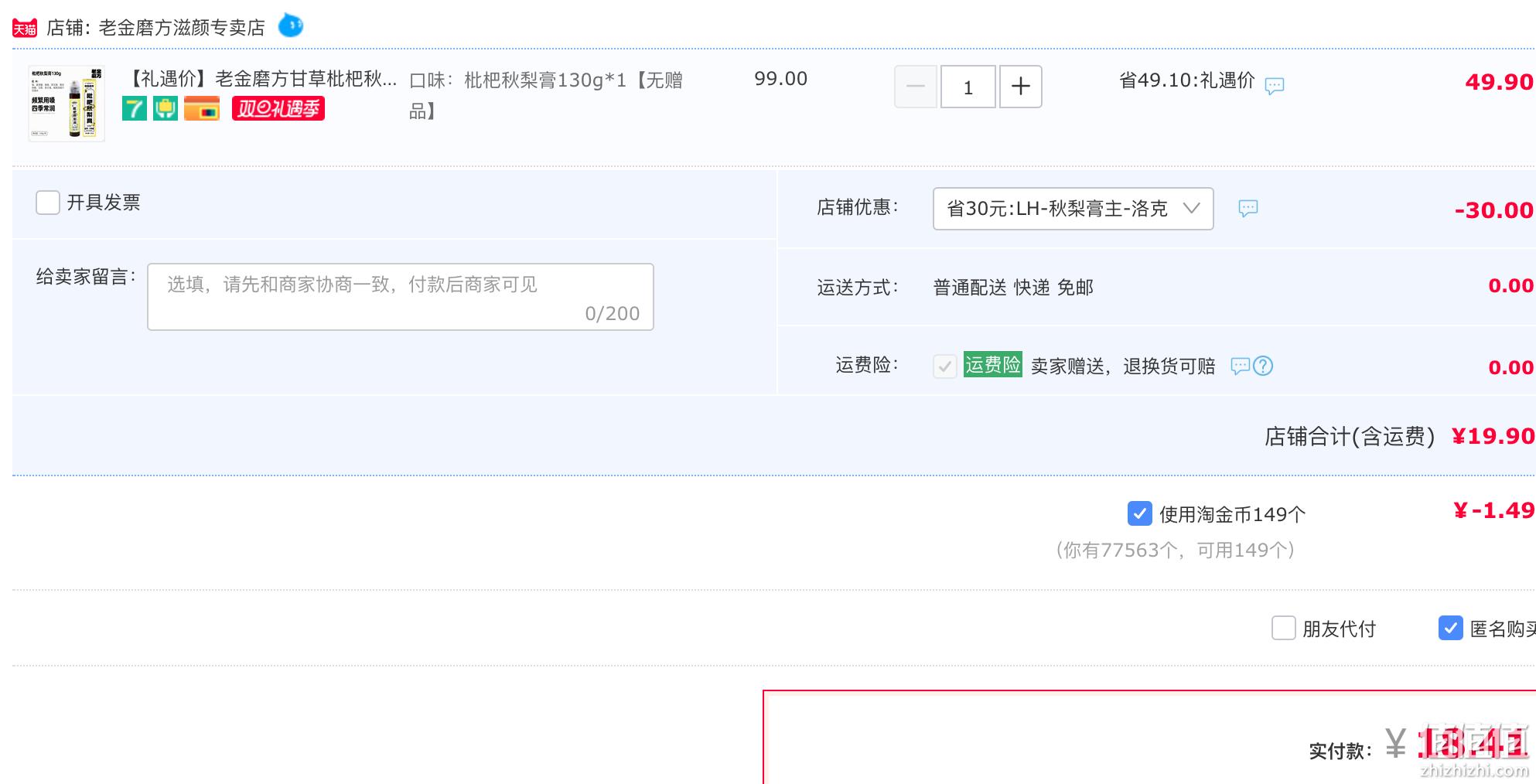1536x784 pixels.
Task: Click the credit card payment badge
Action: pyautogui.click(x=202, y=108)
